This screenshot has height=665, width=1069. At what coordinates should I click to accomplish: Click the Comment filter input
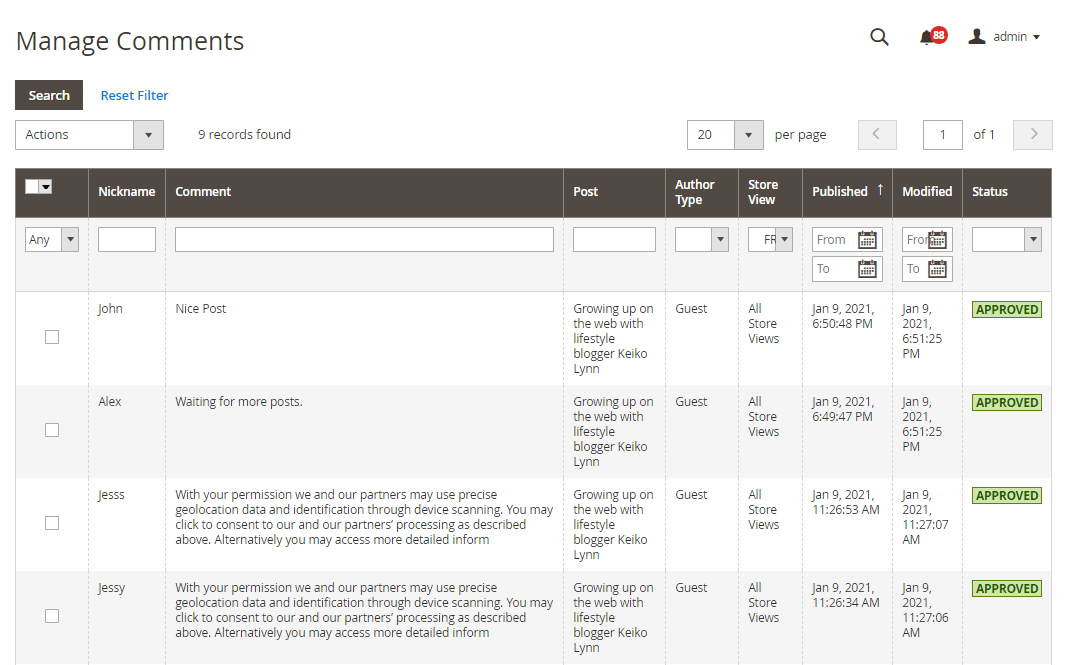[x=364, y=239]
